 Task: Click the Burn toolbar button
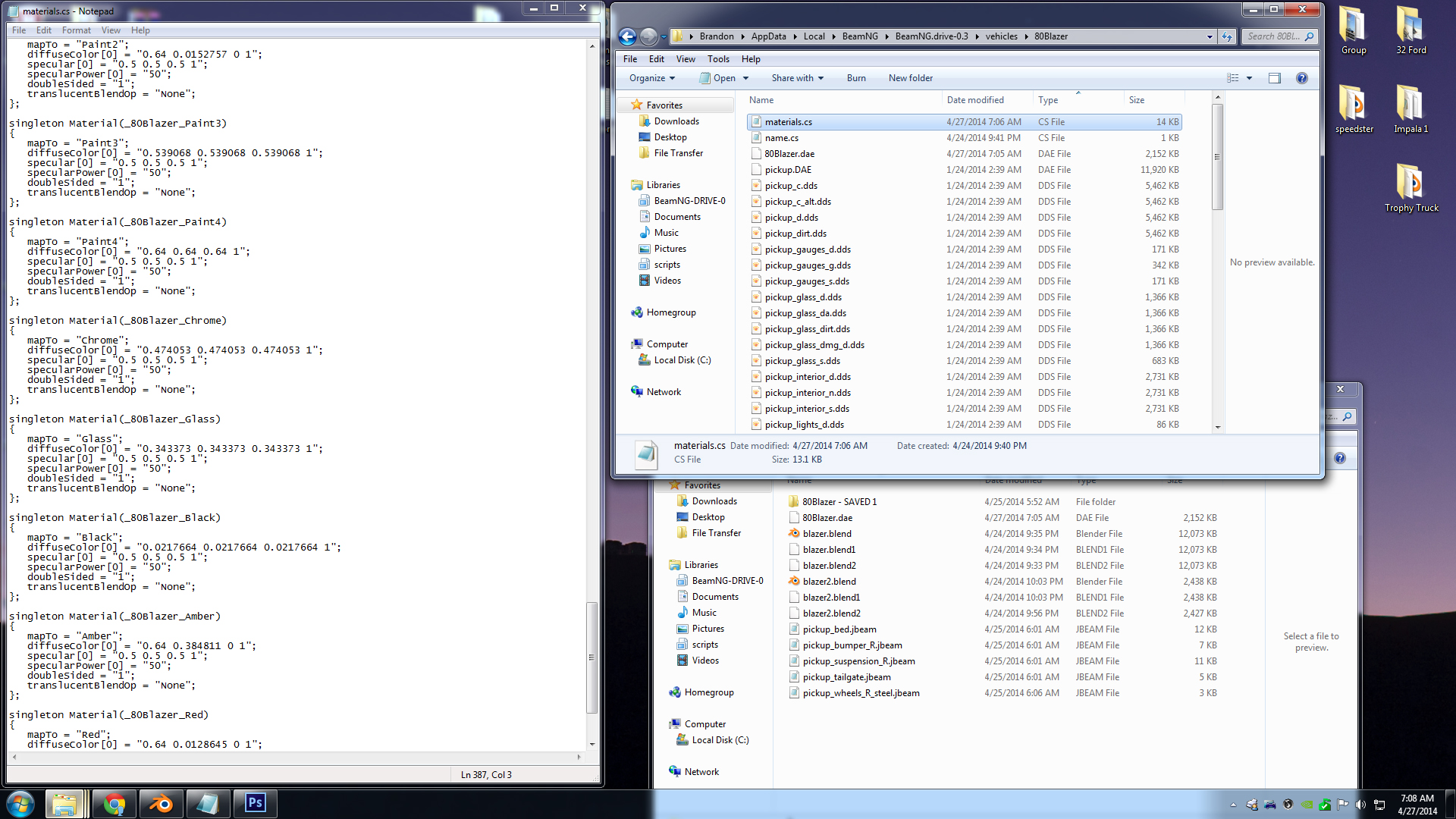[855, 78]
